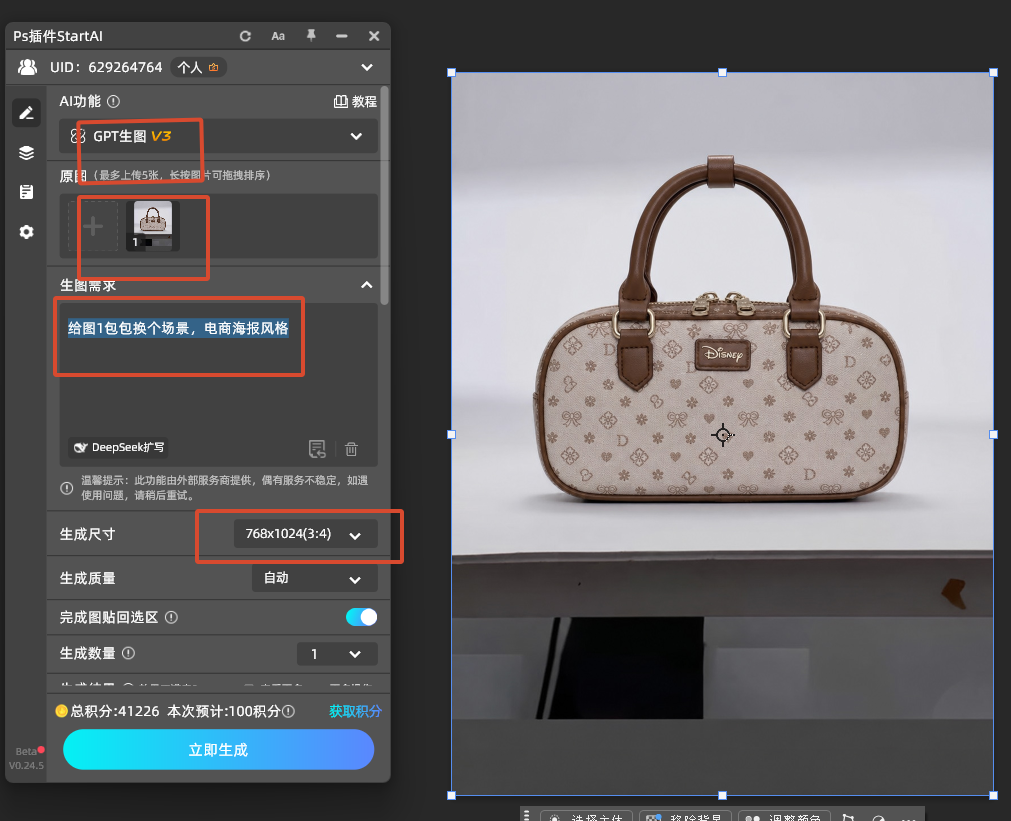Select the handbag source image thumbnail

click(x=153, y=225)
